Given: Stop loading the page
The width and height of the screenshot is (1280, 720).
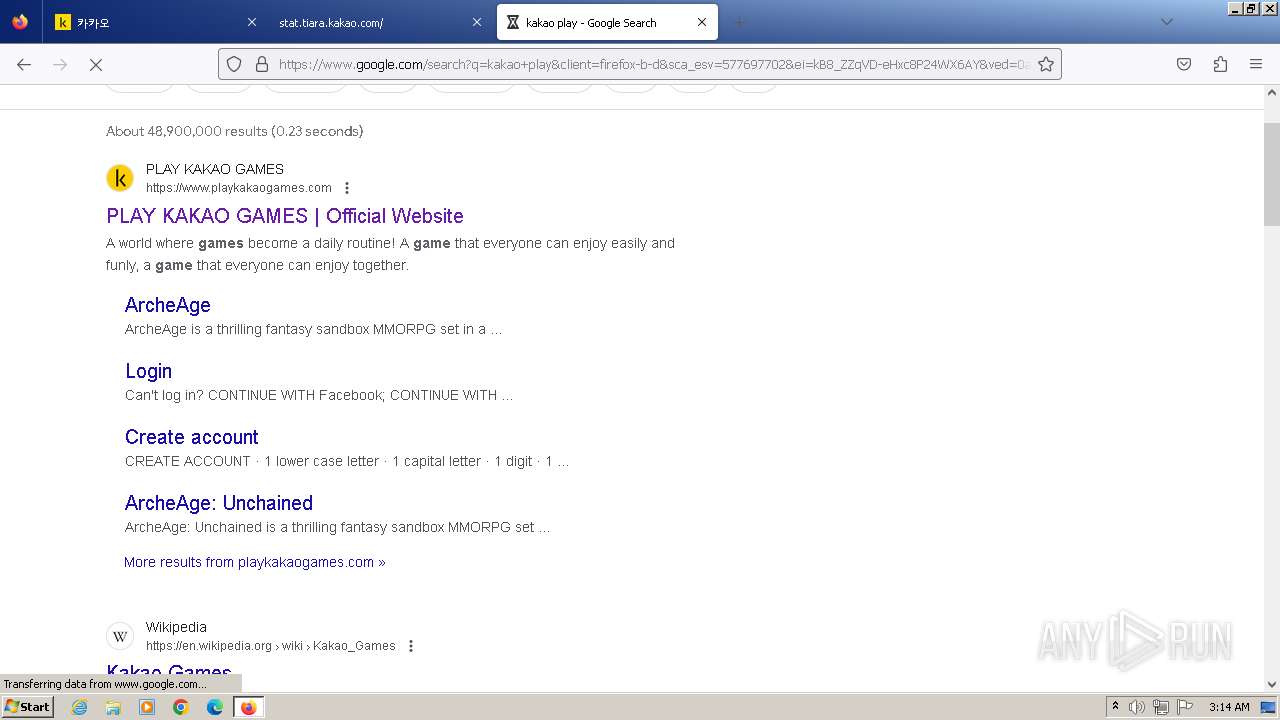Looking at the screenshot, I should pos(96,64).
